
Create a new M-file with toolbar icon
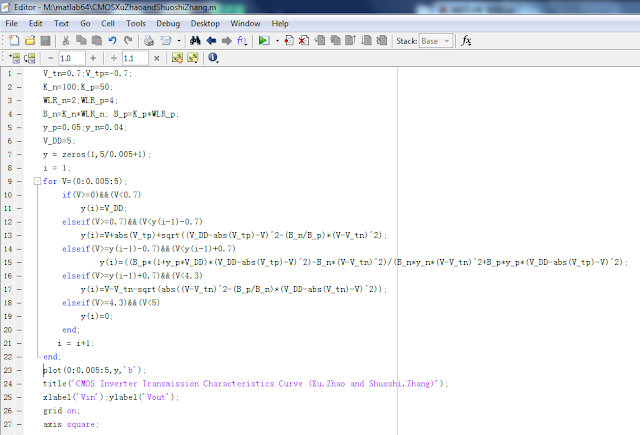(x=14, y=40)
